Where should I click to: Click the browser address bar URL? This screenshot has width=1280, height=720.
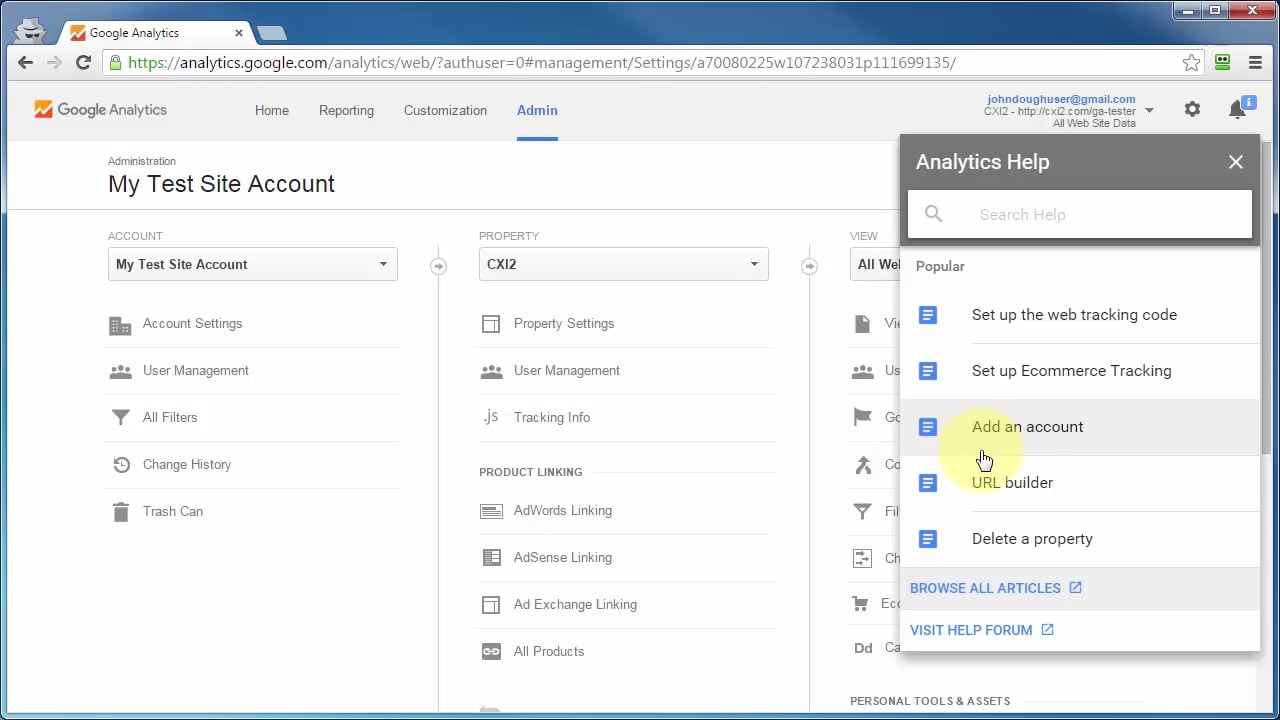tap(542, 63)
